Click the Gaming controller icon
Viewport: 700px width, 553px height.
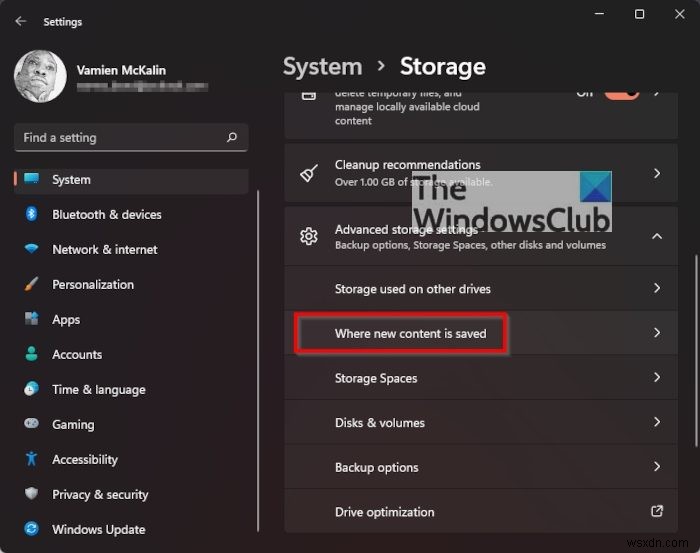pos(31,423)
